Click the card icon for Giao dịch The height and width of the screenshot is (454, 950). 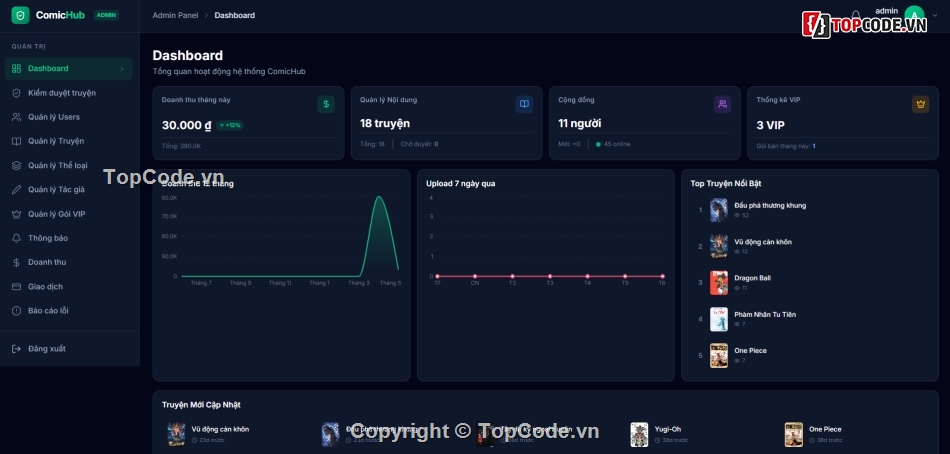tap(16, 287)
